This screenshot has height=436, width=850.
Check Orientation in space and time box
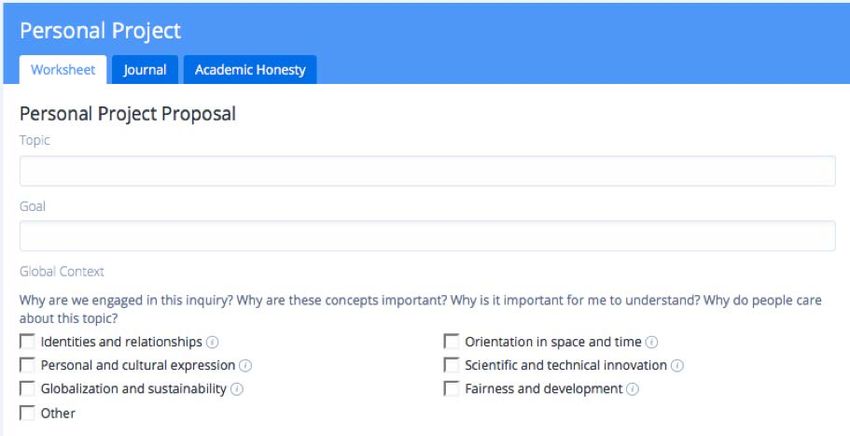pyautogui.click(x=451, y=341)
